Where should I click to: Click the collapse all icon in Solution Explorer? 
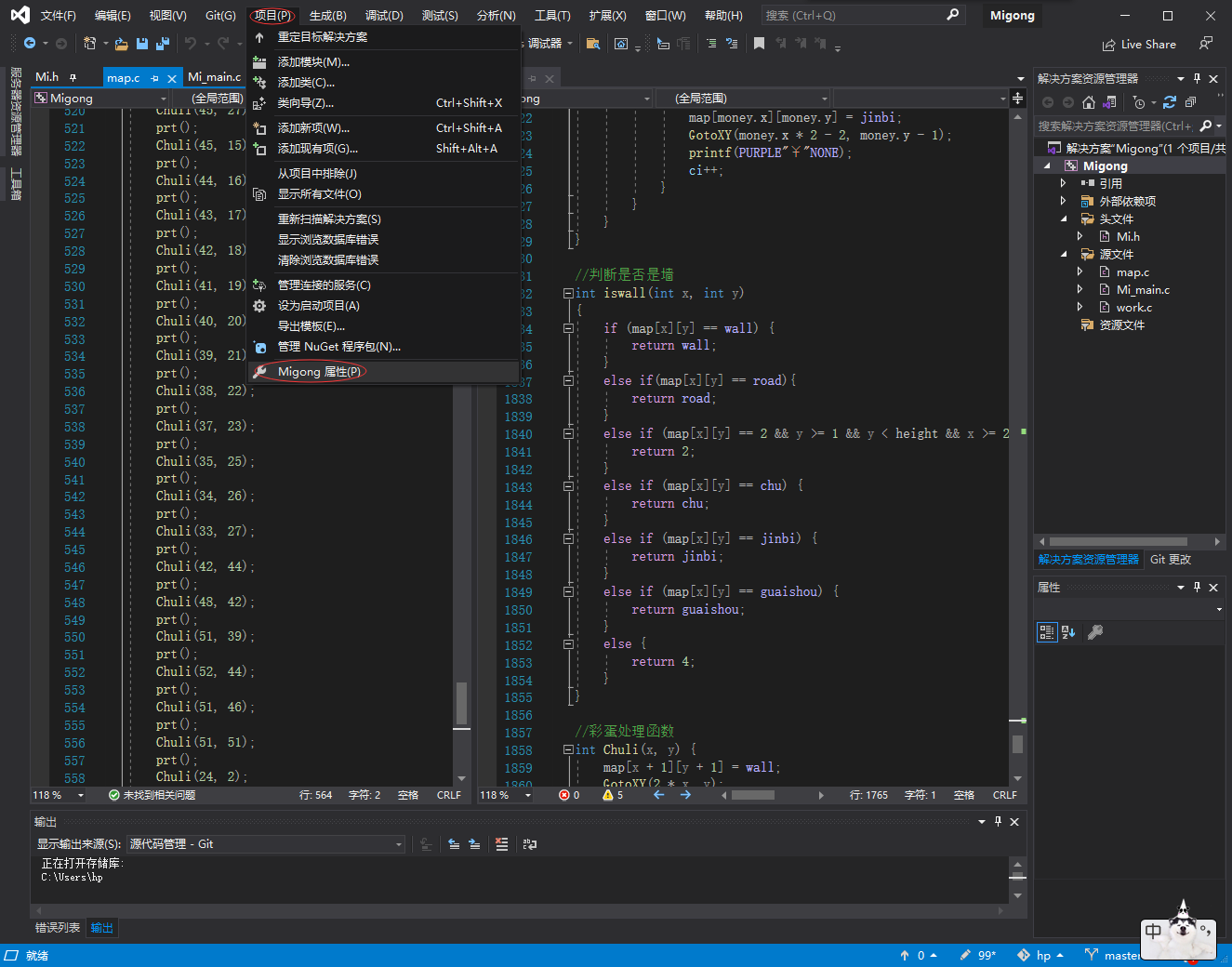(1190, 102)
